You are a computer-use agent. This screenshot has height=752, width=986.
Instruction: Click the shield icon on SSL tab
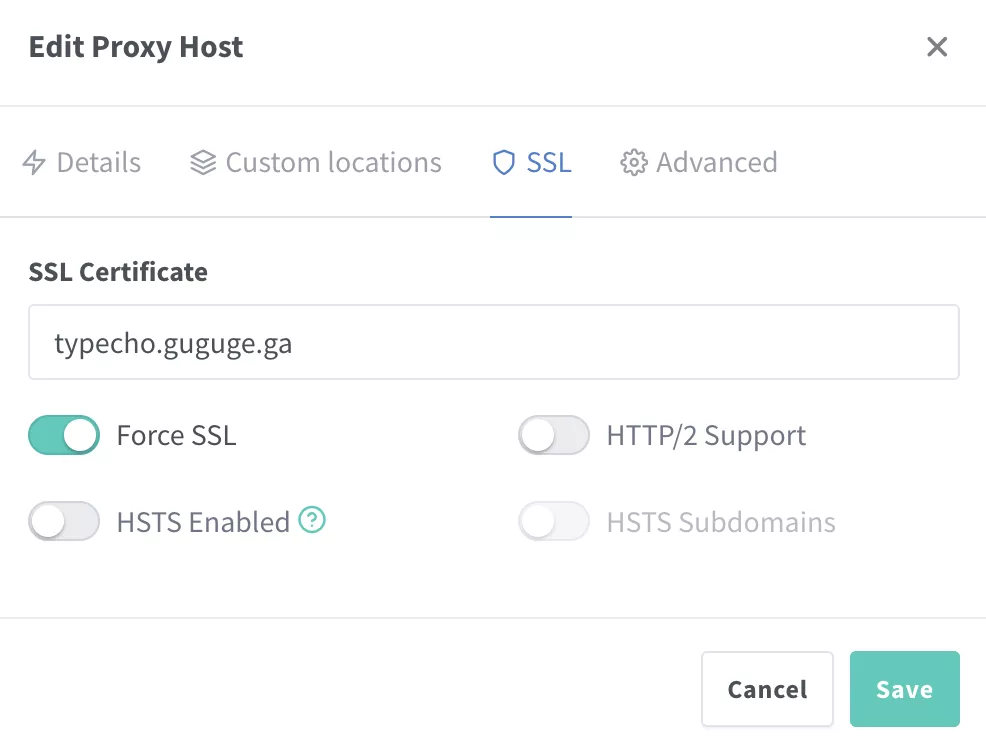504,163
